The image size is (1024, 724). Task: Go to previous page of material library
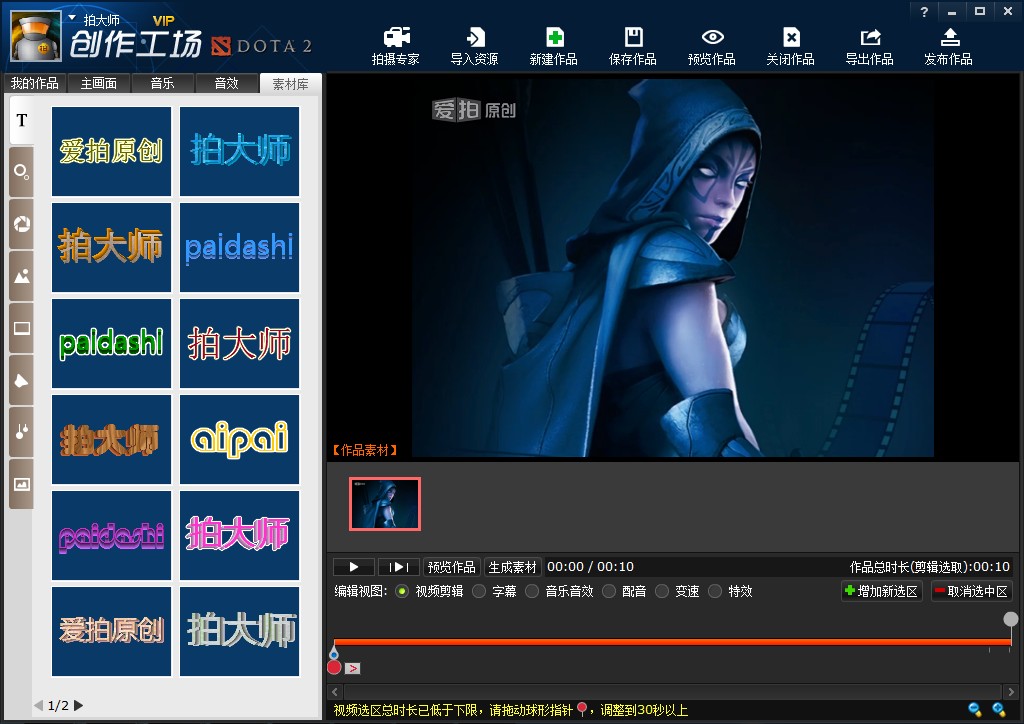[39, 705]
